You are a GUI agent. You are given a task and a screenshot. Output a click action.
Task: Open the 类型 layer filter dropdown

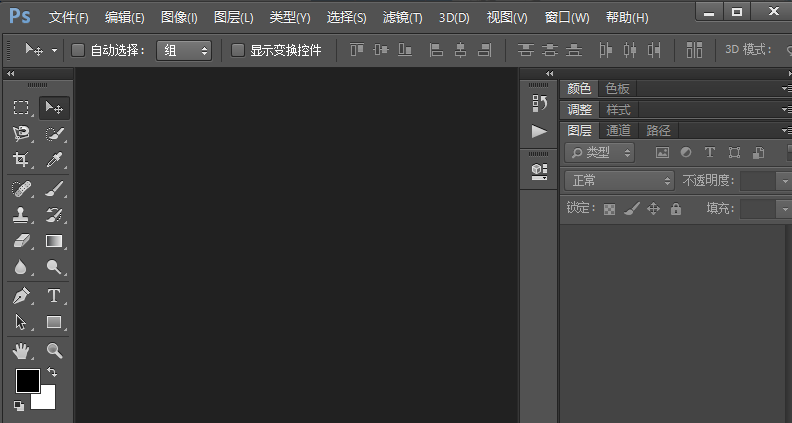[600, 153]
